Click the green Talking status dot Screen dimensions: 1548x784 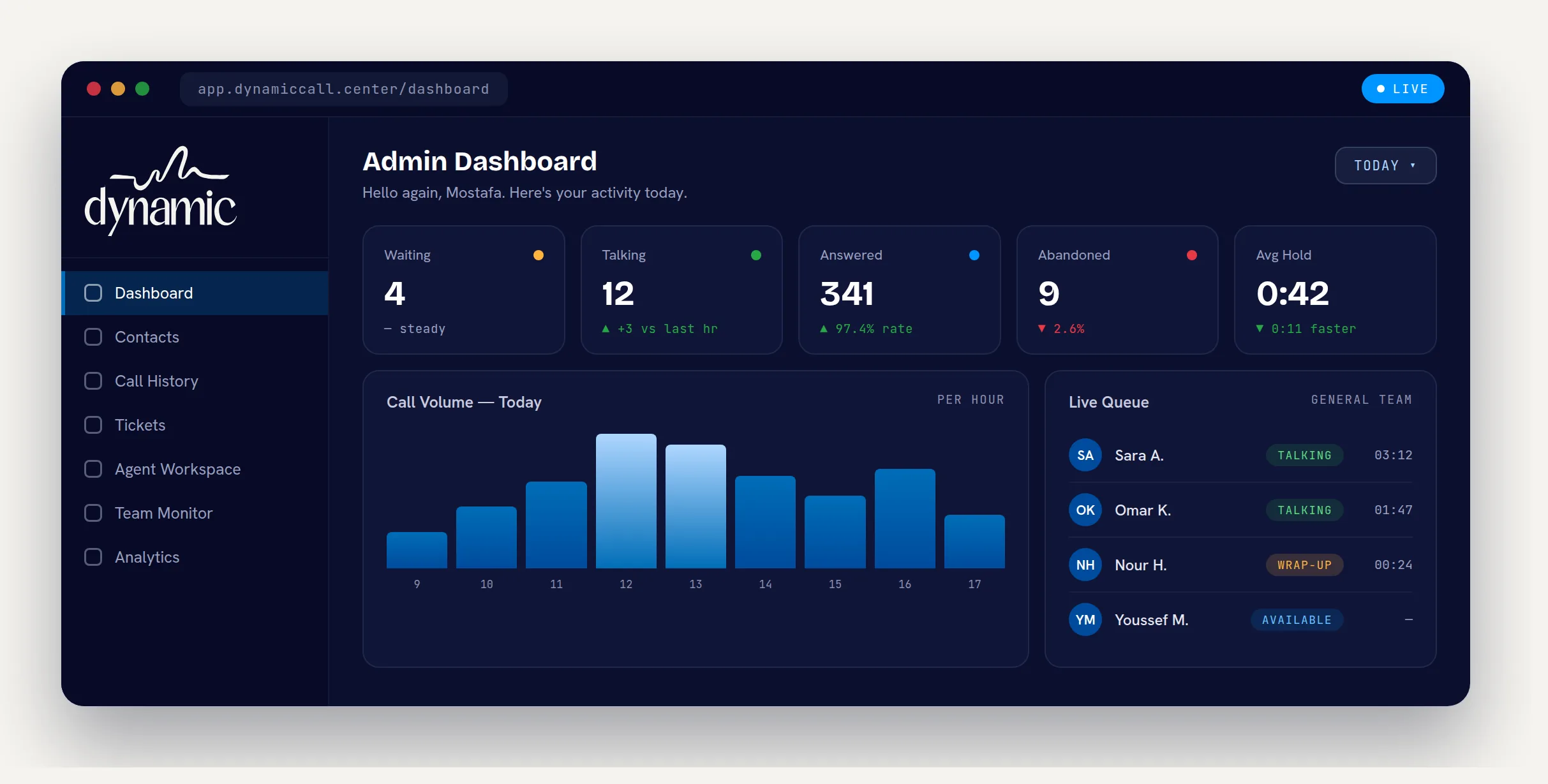pos(756,255)
